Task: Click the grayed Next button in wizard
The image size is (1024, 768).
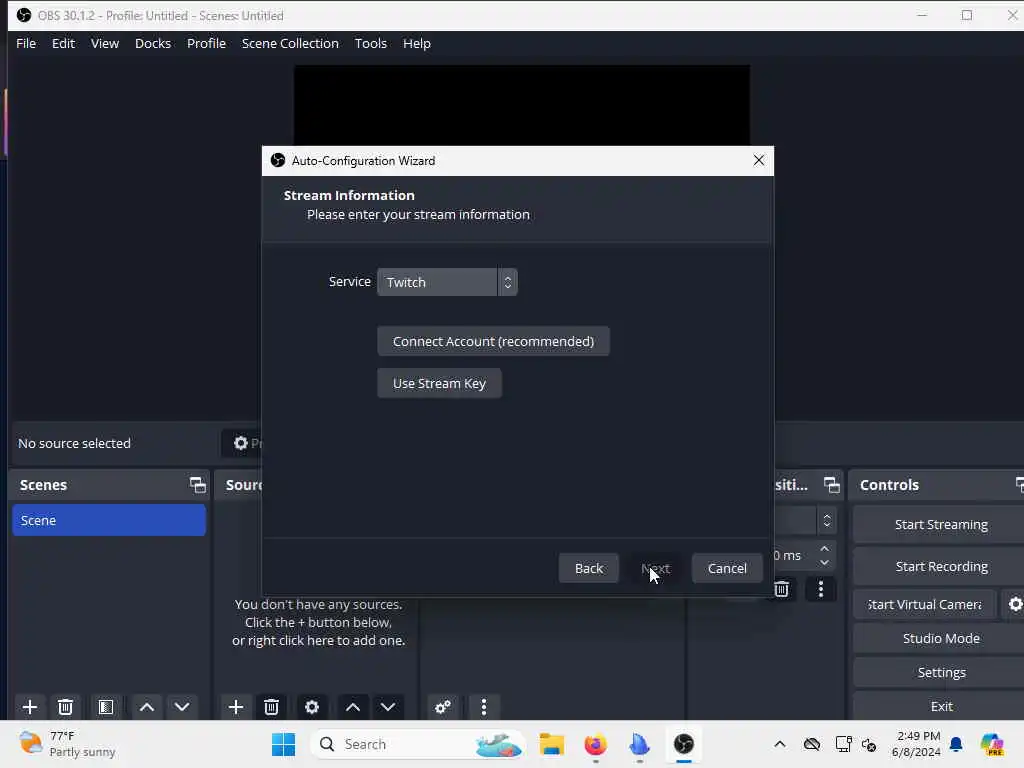Action: point(655,568)
